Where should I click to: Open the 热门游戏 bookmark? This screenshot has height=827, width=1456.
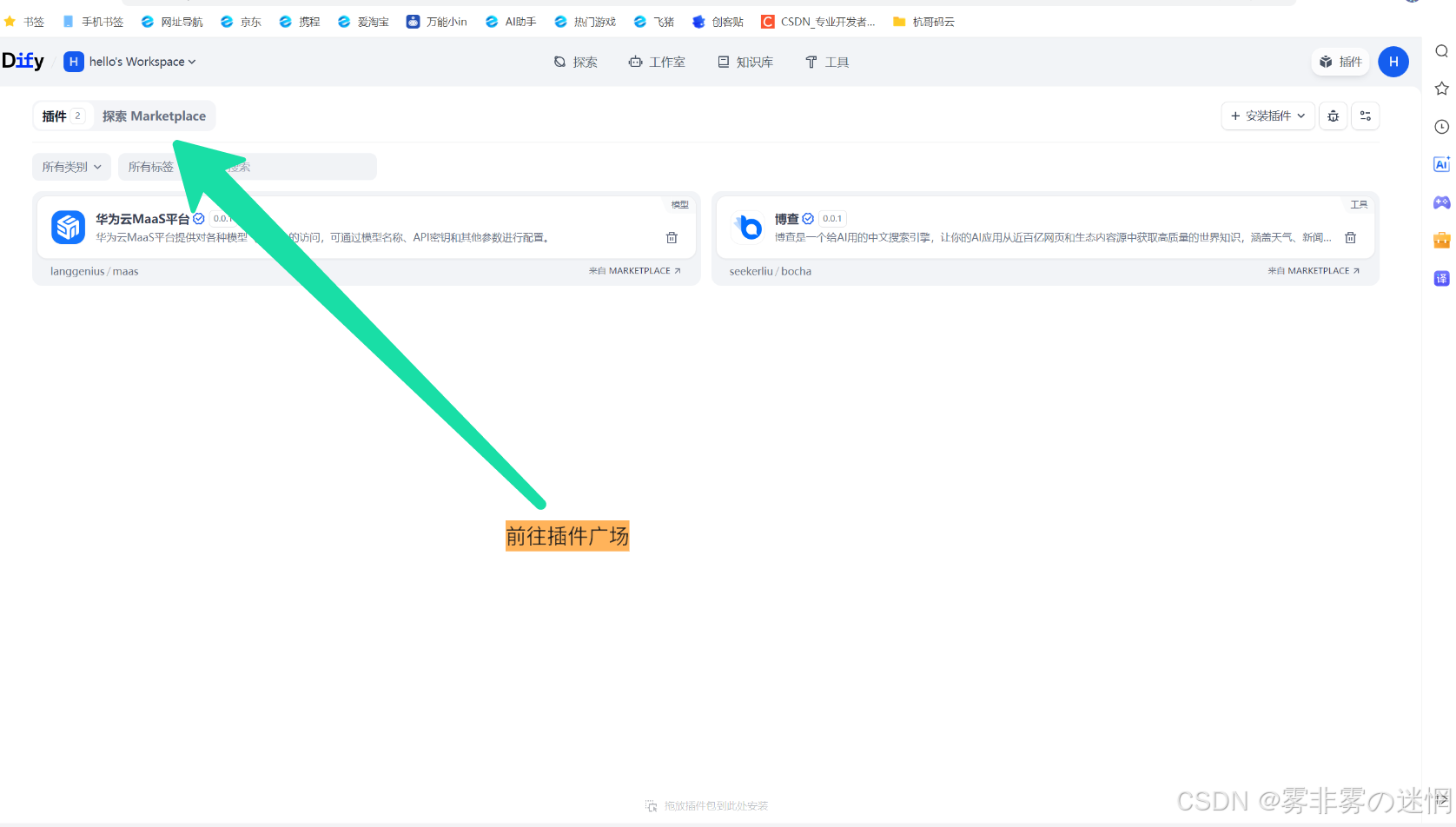[x=586, y=22]
